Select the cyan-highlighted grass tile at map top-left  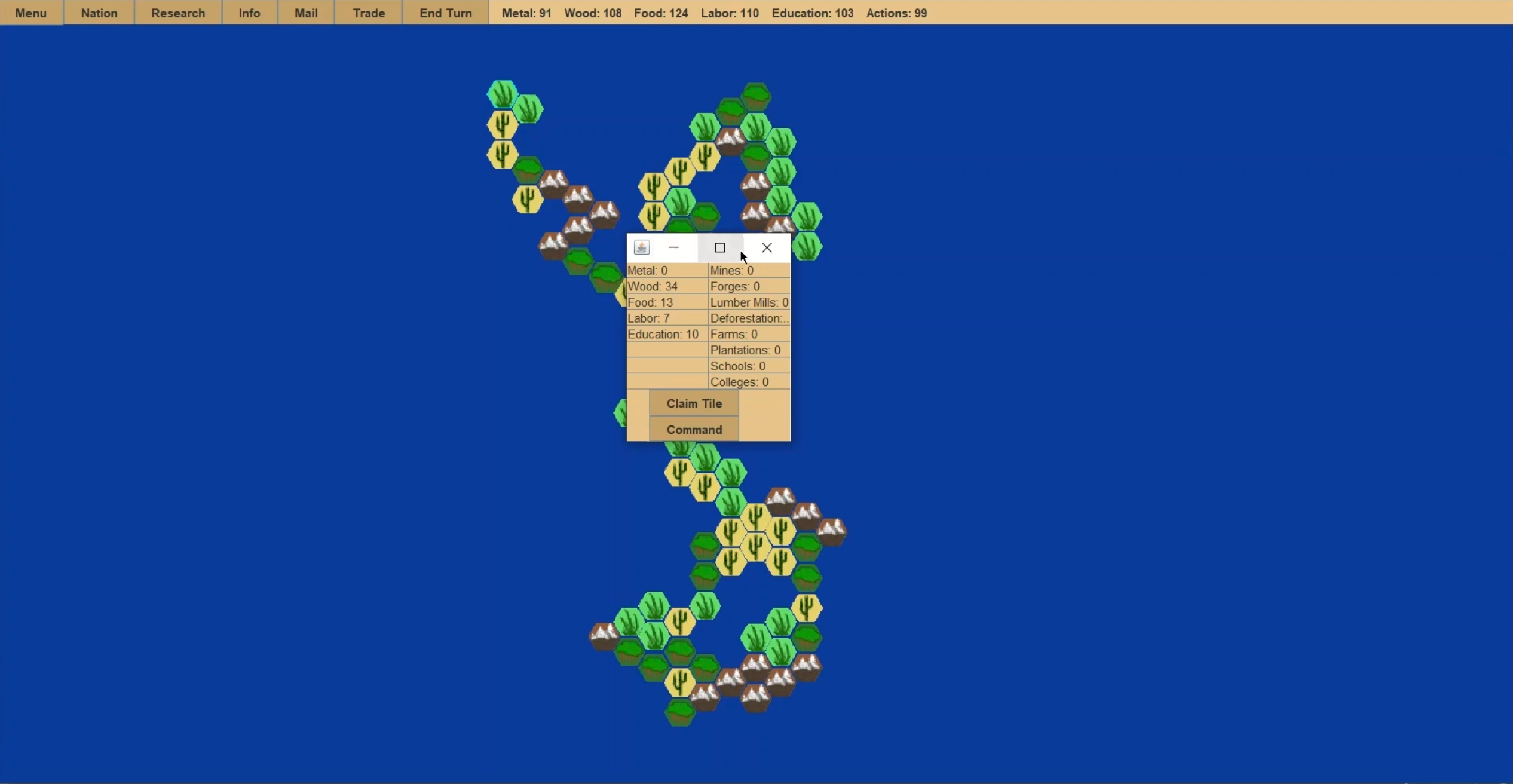(502, 94)
